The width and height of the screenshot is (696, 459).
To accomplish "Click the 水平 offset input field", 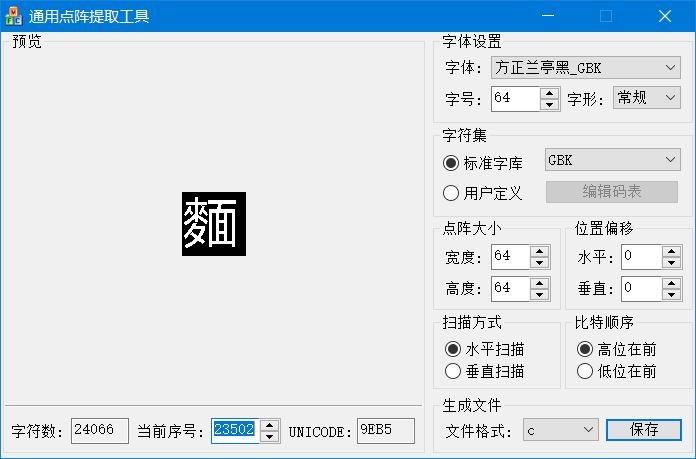I will point(642,257).
